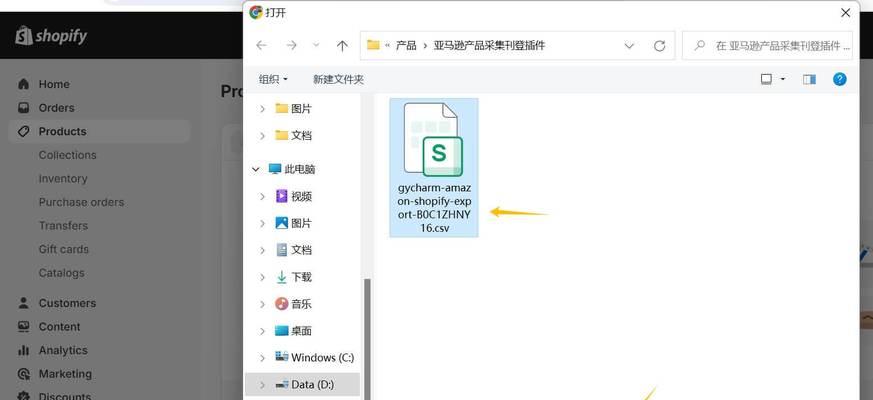The height and width of the screenshot is (400, 873).
Task: Open the recent locations dropdown arrow
Action: point(316,46)
